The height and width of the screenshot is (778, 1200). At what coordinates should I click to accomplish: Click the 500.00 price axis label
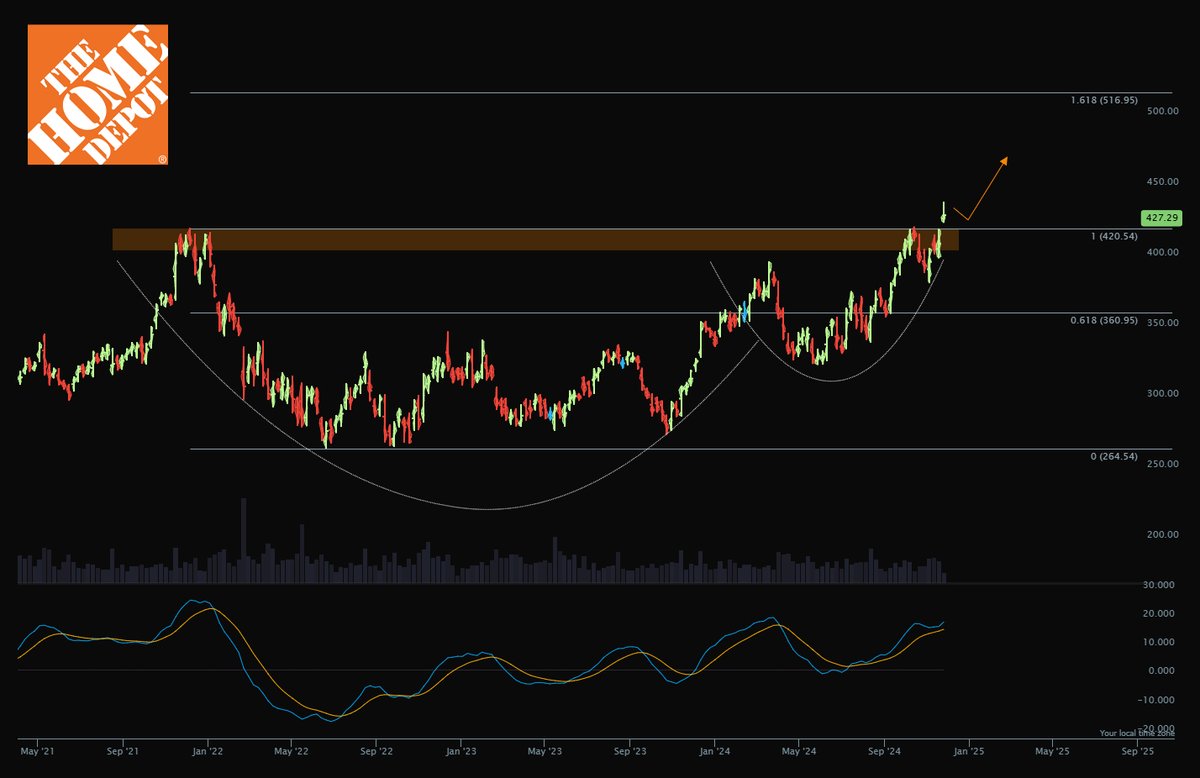pos(1161,111)
